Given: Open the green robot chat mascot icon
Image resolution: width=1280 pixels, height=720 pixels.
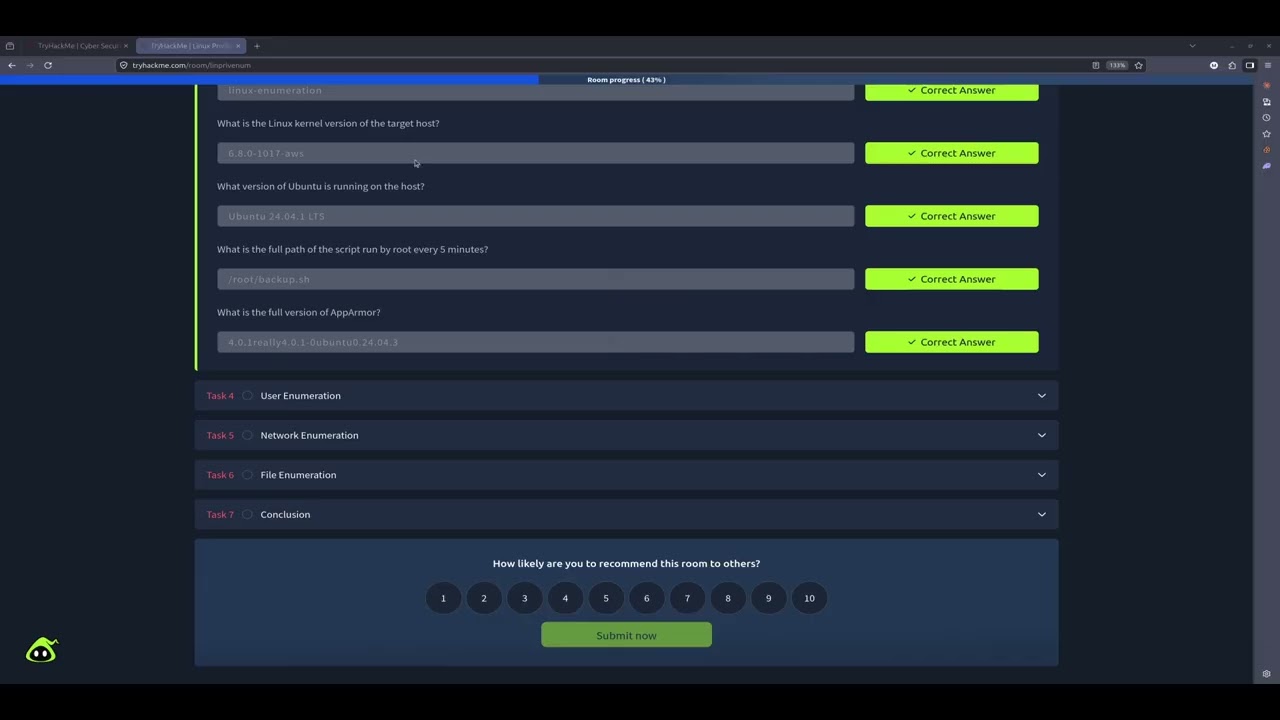Looking at the screenshot, I should (x=41, y=651).
